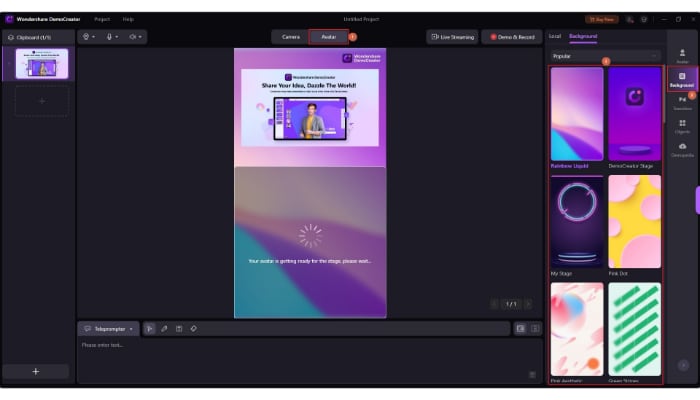The height and width of the screenshot is (400, 700).
Task: Switch to the first layout view icon
Action: 521,329
